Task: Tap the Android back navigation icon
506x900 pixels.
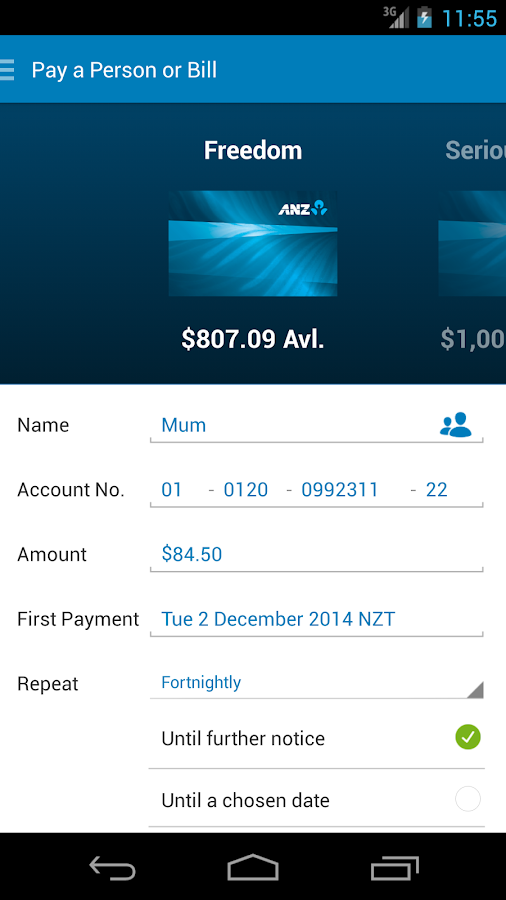Action: tap(112, 867)
